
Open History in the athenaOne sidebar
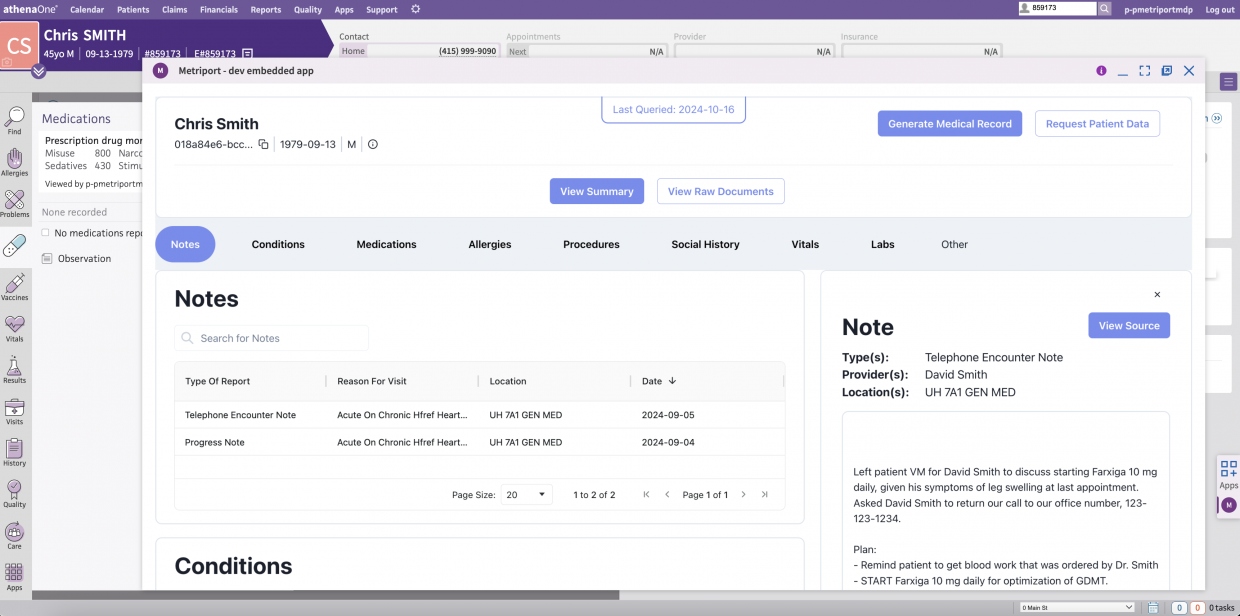pos(14,453)
